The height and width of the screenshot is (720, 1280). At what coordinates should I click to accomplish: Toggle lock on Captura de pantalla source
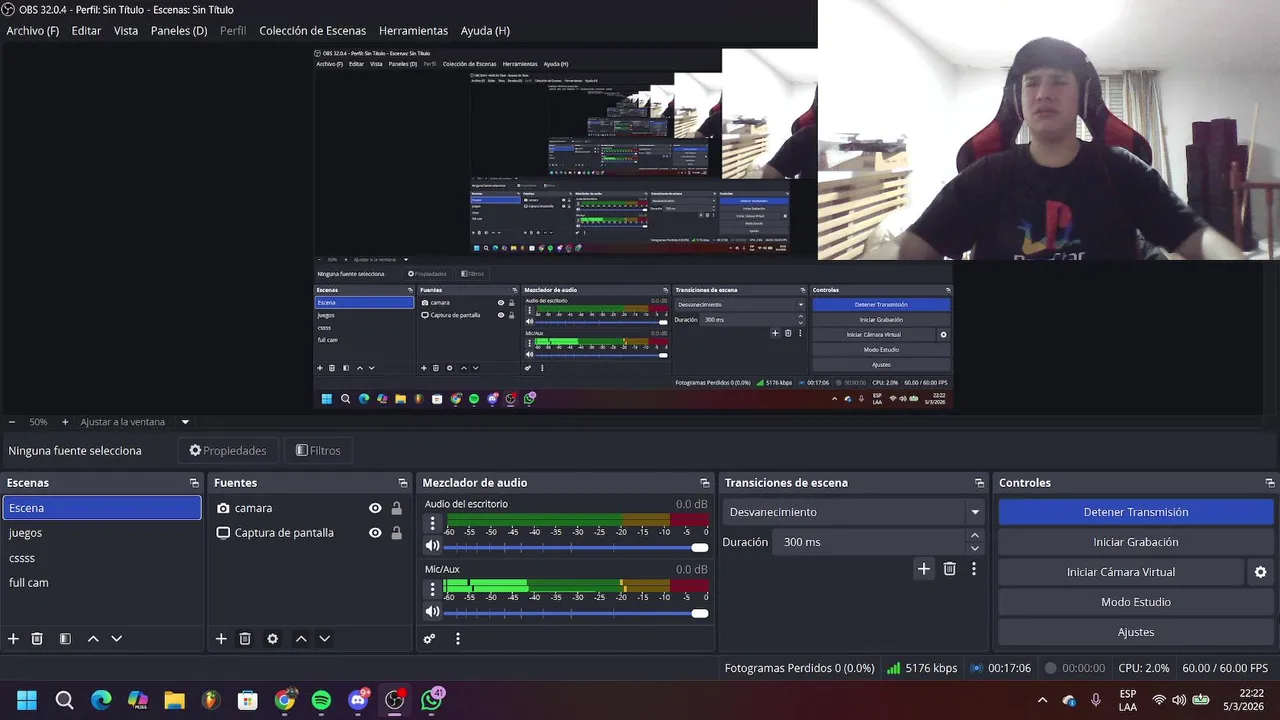pos(397,533)
